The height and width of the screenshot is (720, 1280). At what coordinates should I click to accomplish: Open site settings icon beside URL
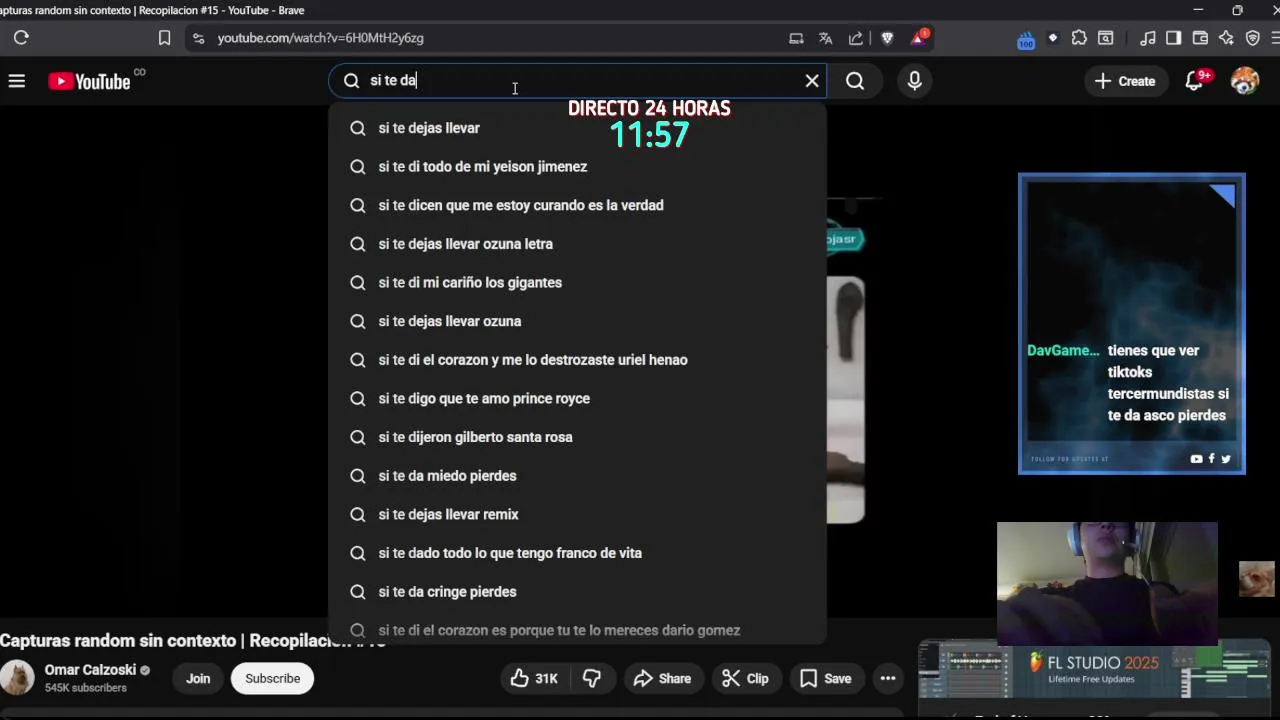(198, 38)
